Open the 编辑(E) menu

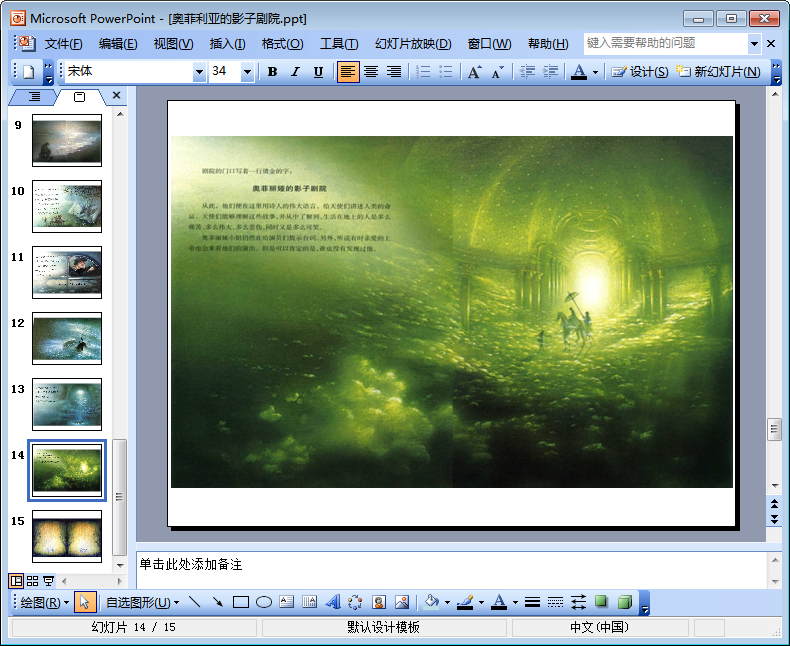[x=118, y=44]
